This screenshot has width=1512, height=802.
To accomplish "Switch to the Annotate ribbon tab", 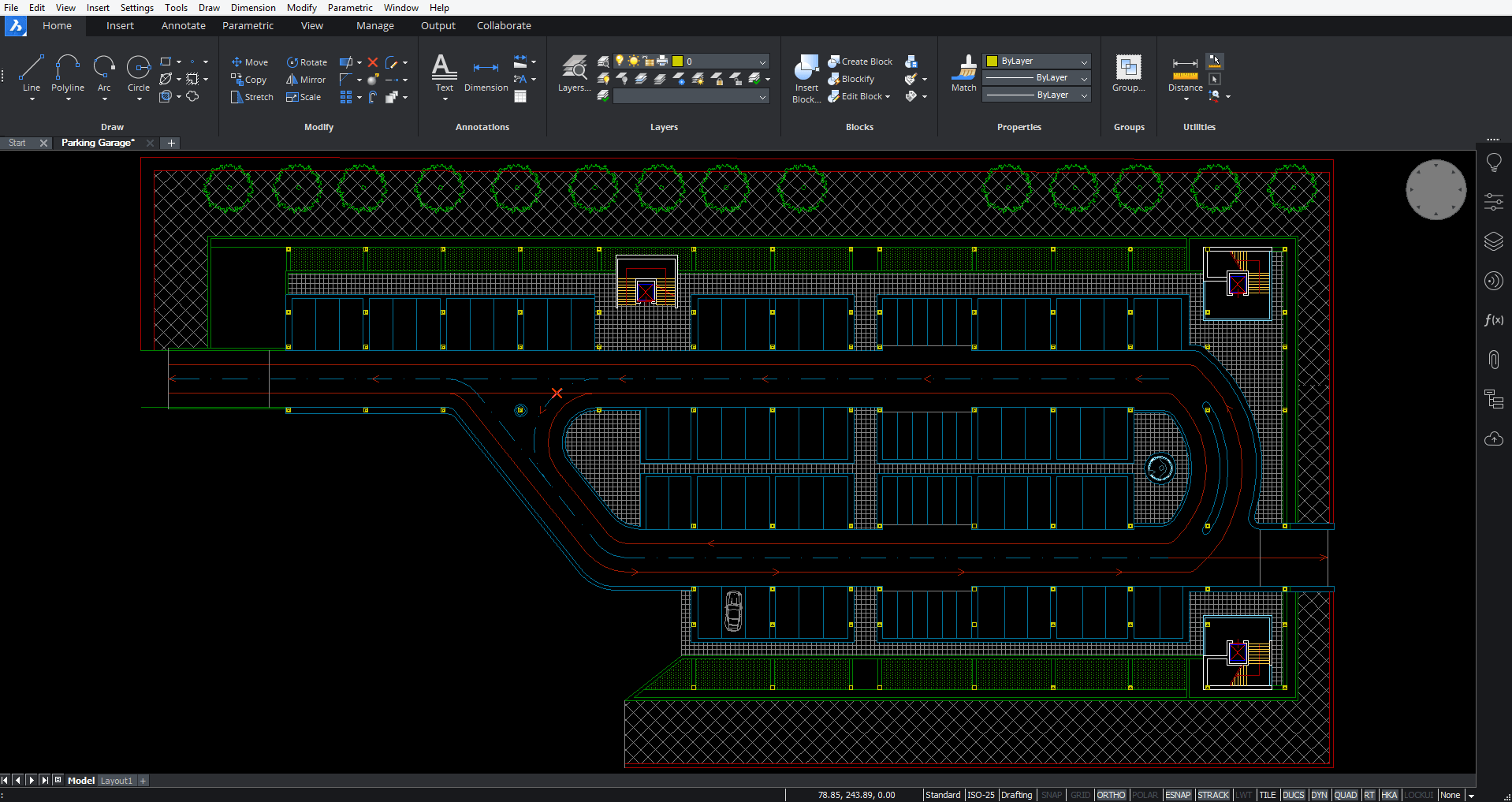I will pos(183,25).
